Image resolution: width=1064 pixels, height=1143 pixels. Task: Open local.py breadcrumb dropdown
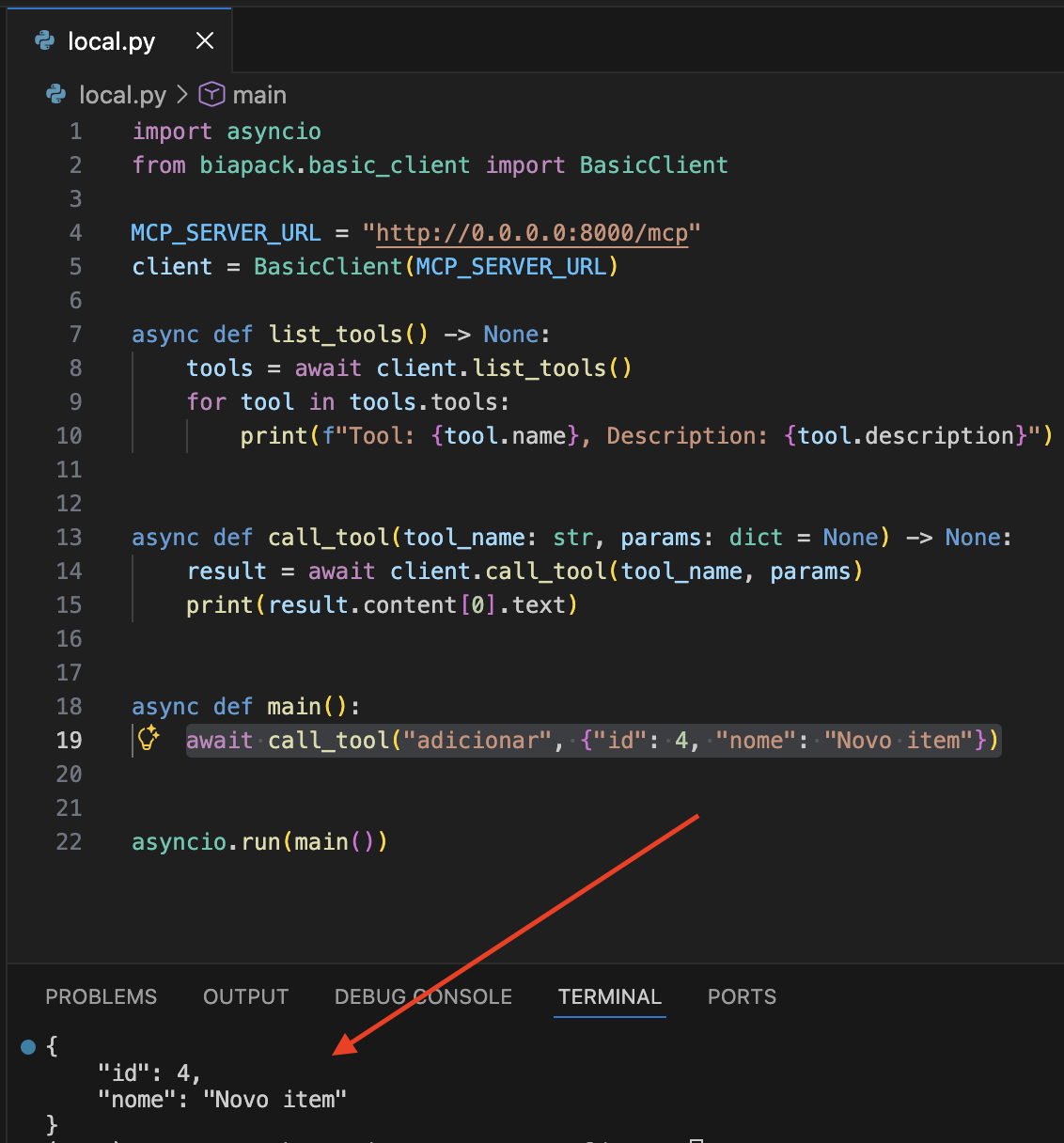point(122,95)
